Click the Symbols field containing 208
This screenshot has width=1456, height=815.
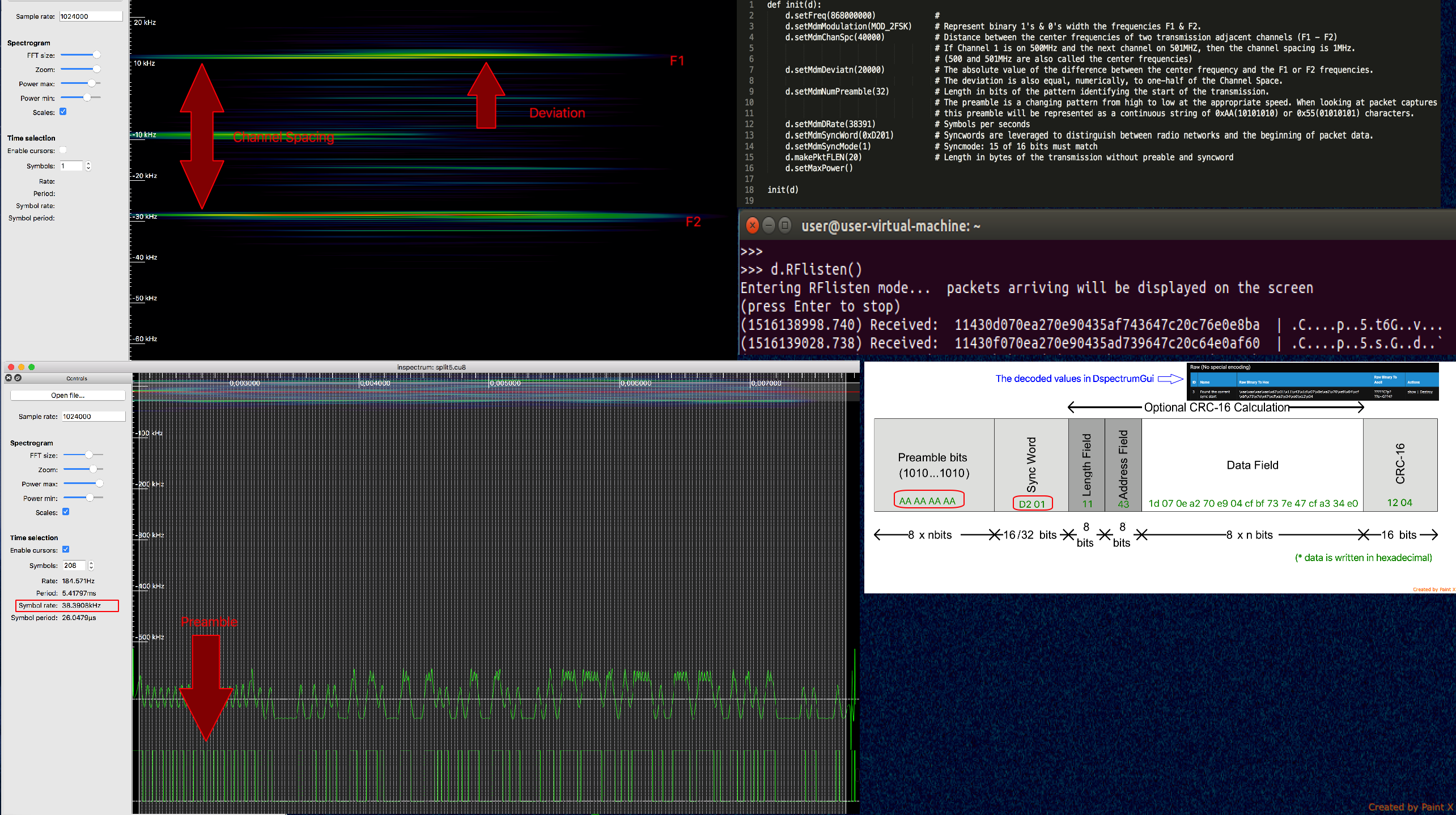73,565
